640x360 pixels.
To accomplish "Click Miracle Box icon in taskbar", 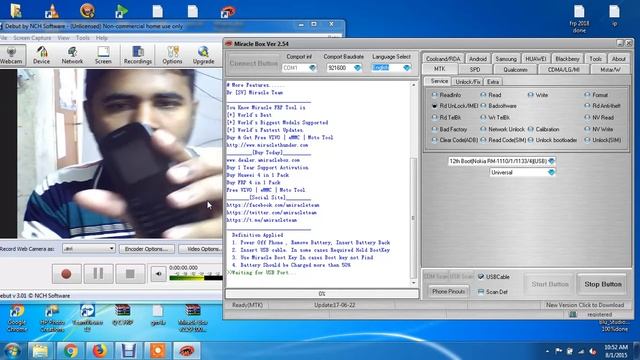I will pos(187,351).
